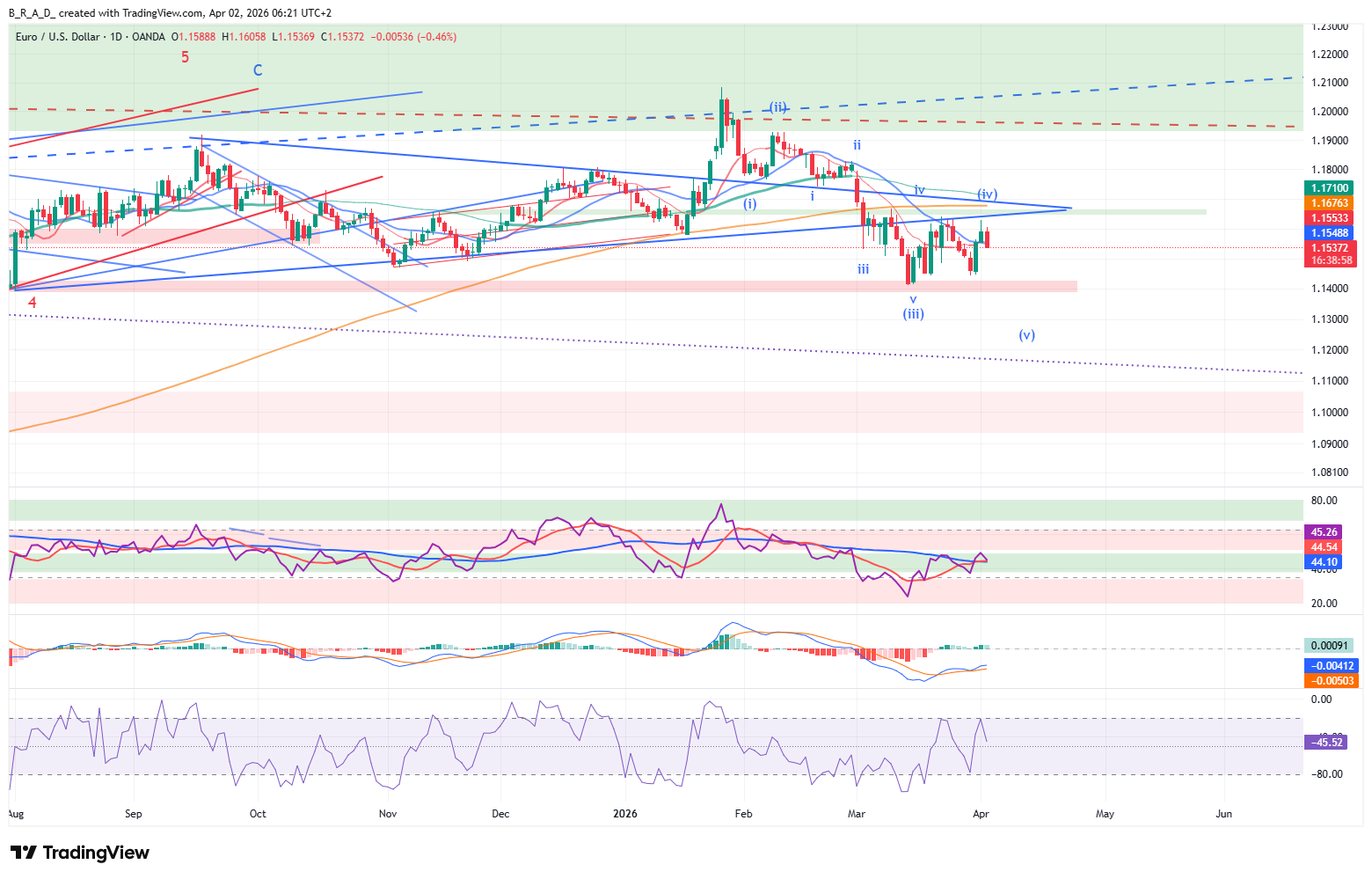
Task: Click the orange 1.16763 moving average tag
Action: click(1329, 203)
